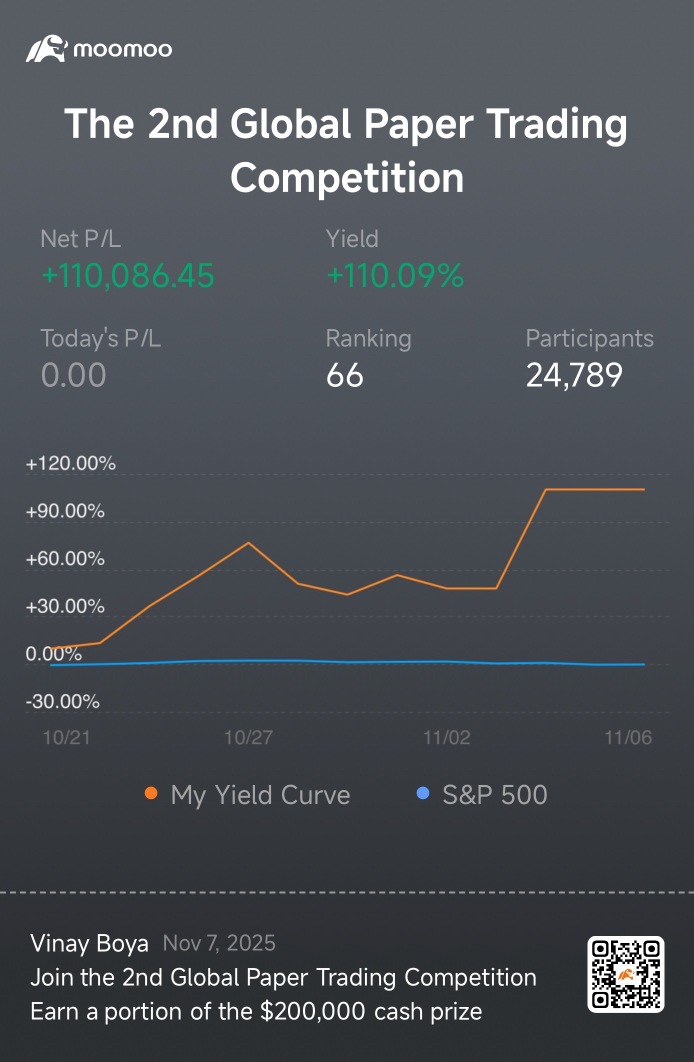
Task: Toggle the S&P 500 legend label
Action: pyautogui.click(x=494, y=795)
